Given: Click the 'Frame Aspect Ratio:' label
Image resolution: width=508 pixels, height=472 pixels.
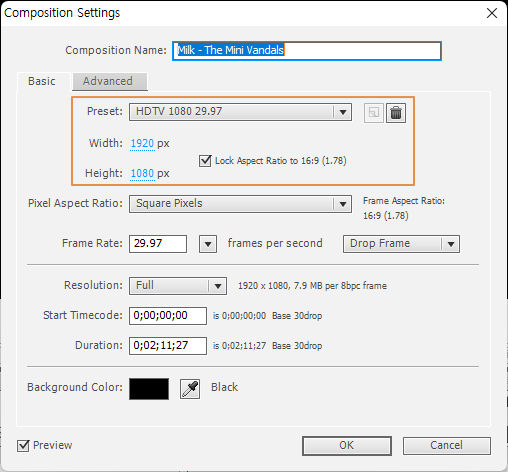Looking at the screenshot, I should 404,201.
